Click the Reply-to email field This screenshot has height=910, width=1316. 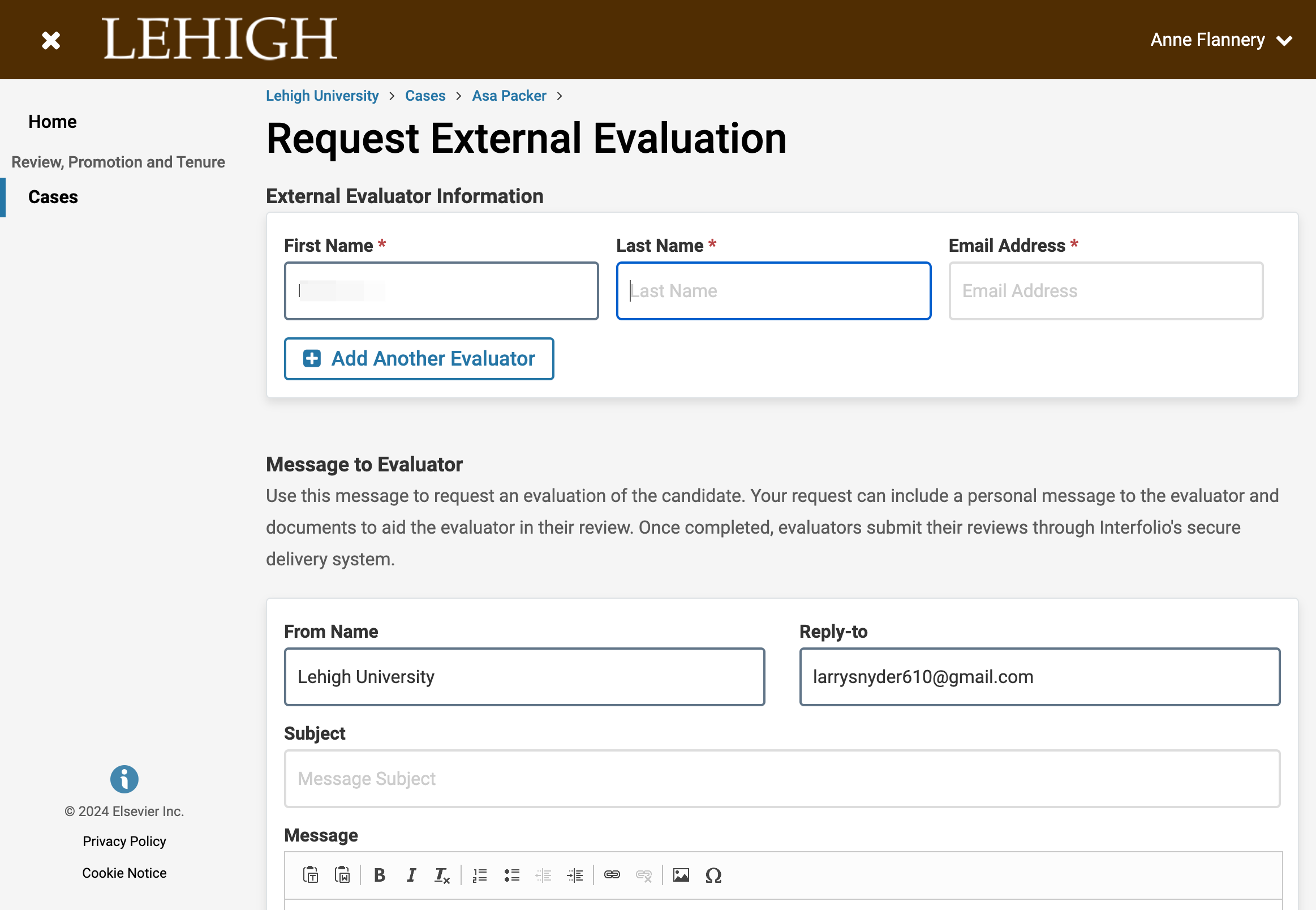coord(1039,677)
